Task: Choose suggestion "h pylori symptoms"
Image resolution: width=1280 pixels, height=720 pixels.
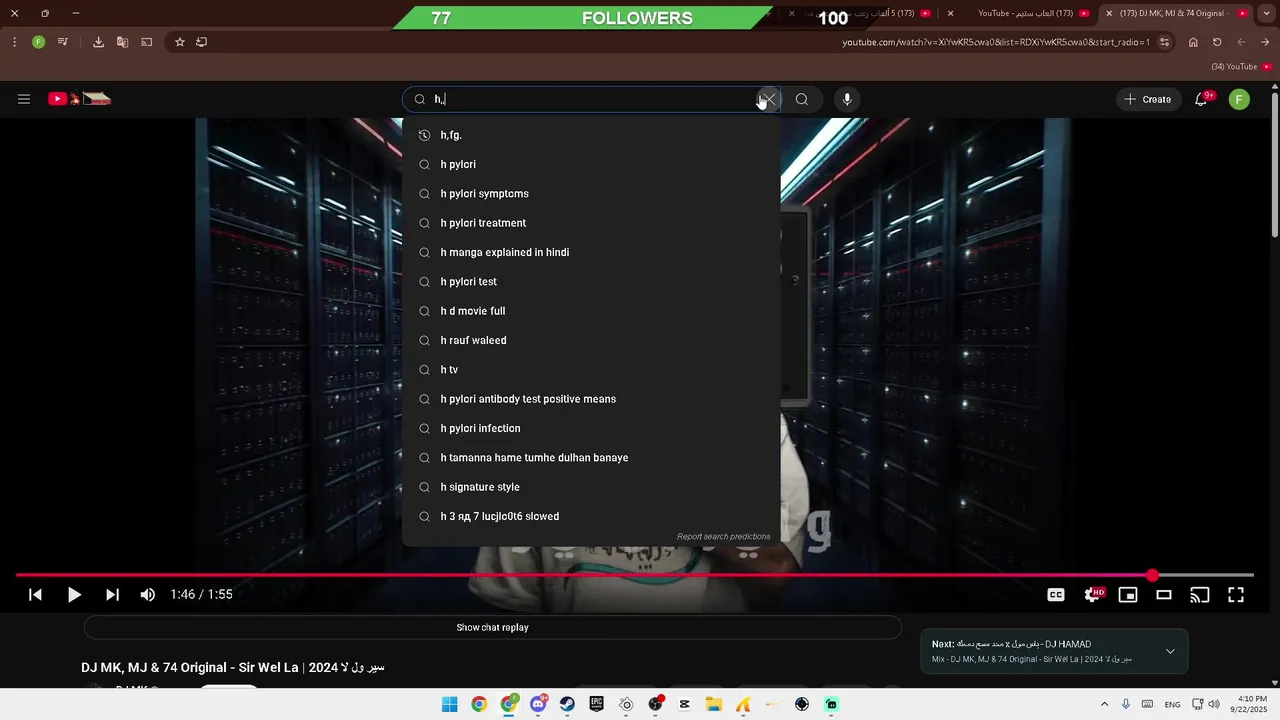Action: click(591, 194)
